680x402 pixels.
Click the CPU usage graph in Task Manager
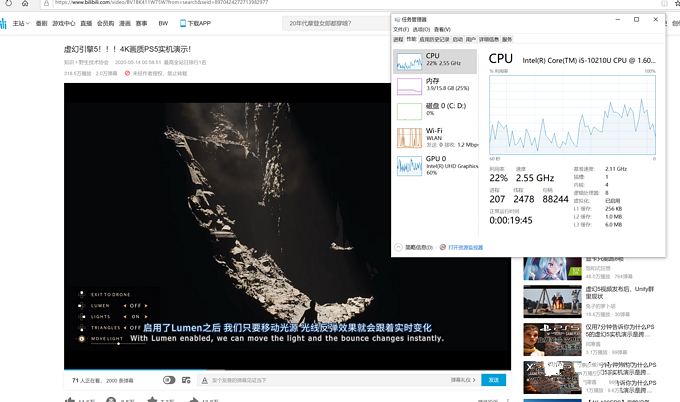[572, 114]
